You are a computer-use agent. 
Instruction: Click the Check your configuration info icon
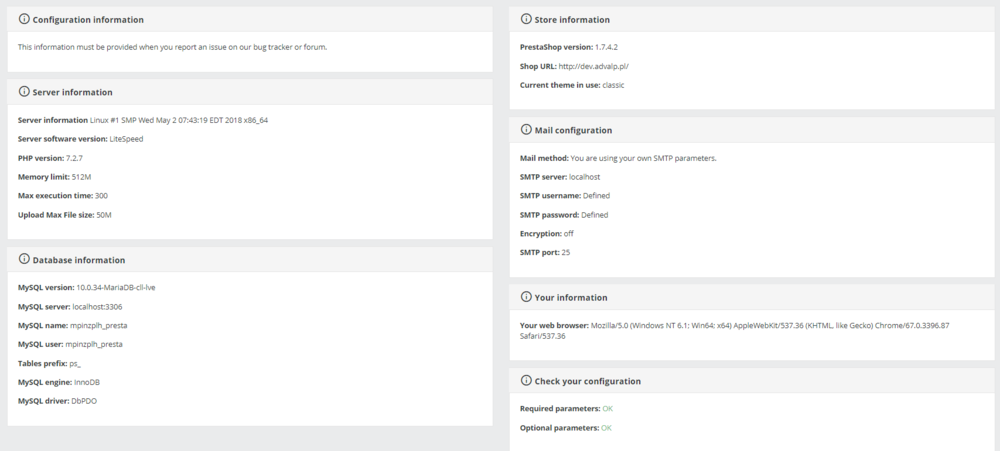526,381
